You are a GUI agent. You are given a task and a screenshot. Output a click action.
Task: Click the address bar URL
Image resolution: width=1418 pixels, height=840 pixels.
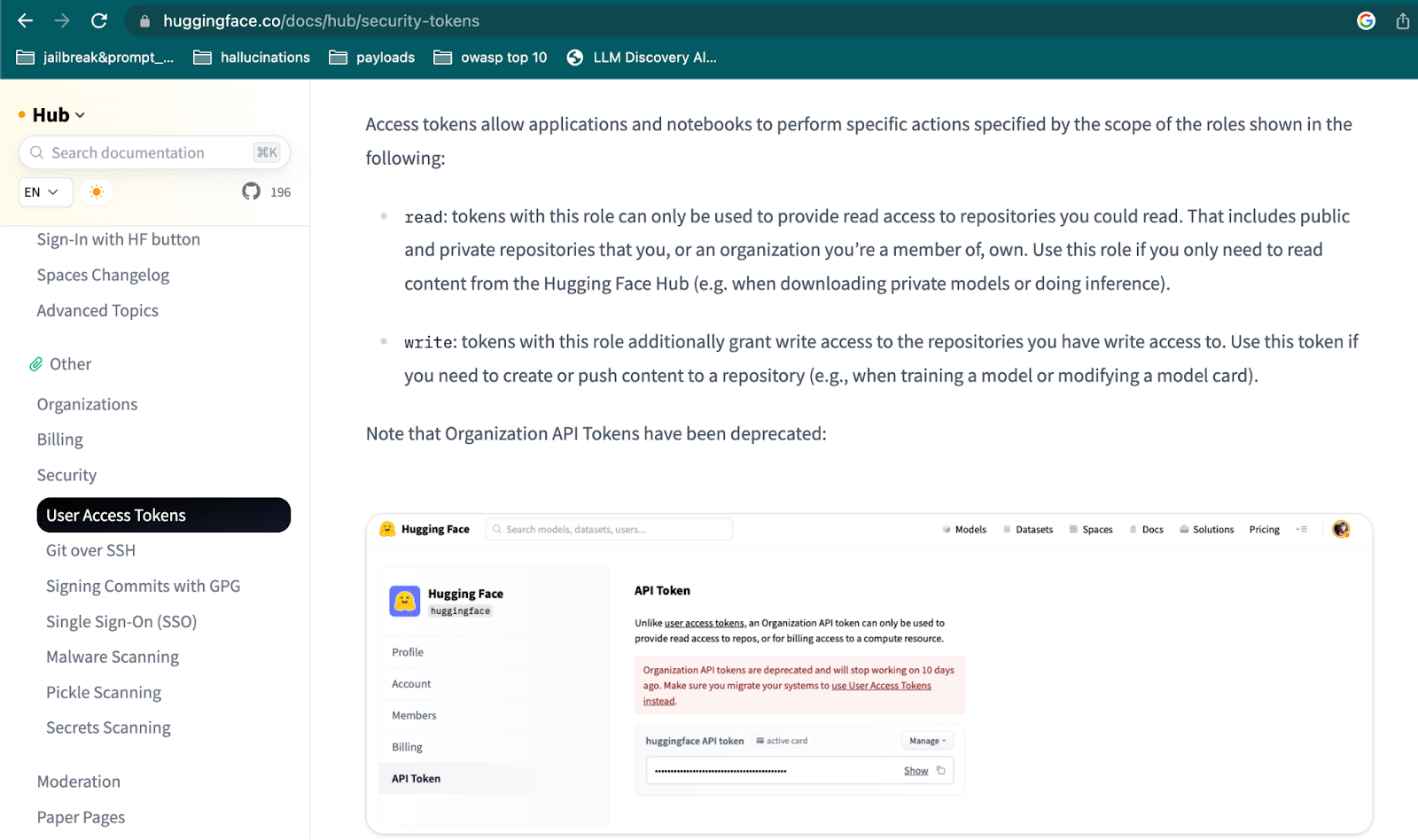point(321,20)
